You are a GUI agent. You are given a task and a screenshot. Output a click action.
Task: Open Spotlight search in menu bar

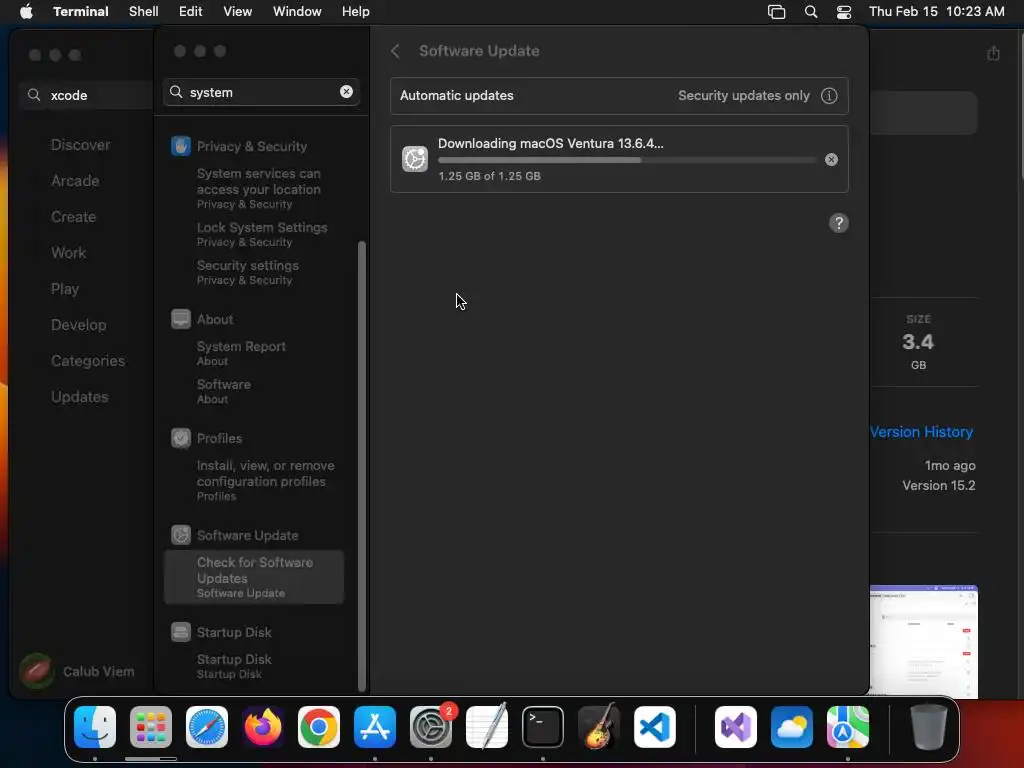click(x=810, y=11)
